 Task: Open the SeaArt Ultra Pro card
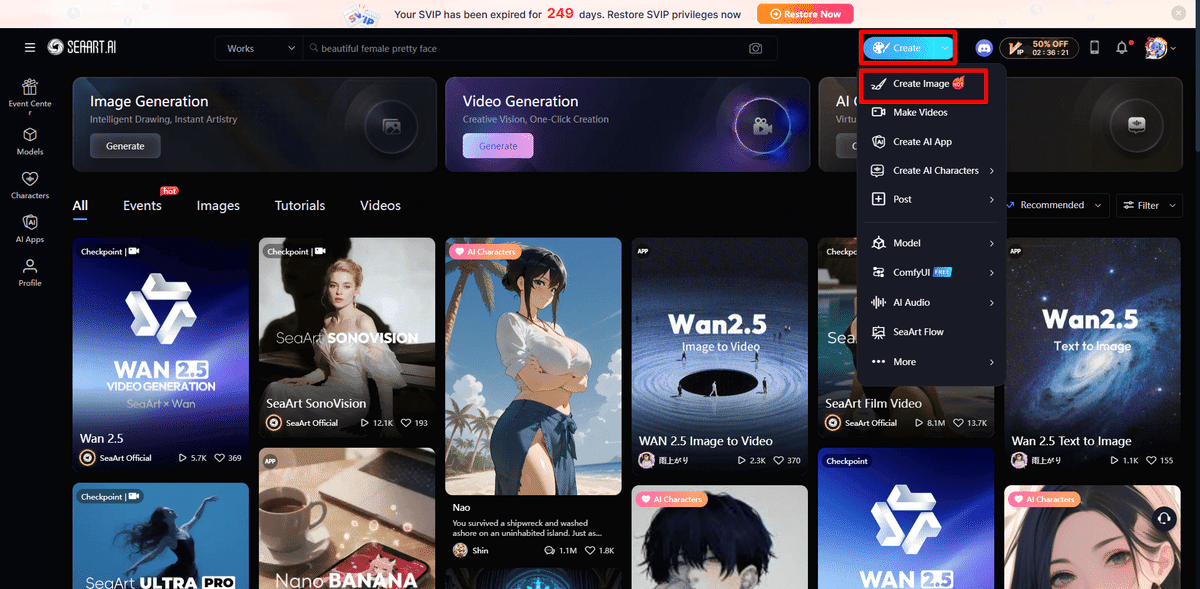(160, 536)
